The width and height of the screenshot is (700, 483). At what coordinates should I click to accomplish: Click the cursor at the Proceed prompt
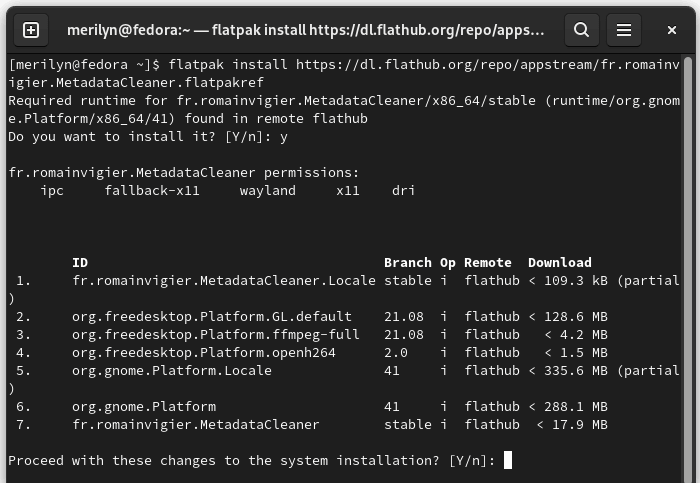click(508, 460)
